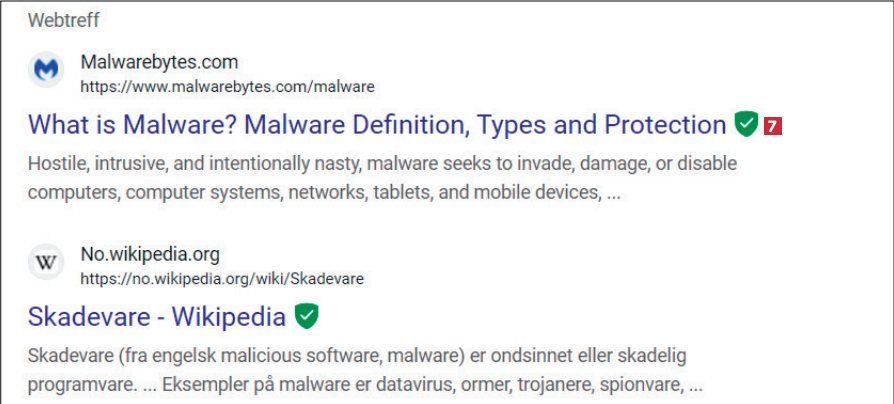Click the no.wikipedia.org/wiki/Skadevare URL
894x404 pixels.
[222, 278]
